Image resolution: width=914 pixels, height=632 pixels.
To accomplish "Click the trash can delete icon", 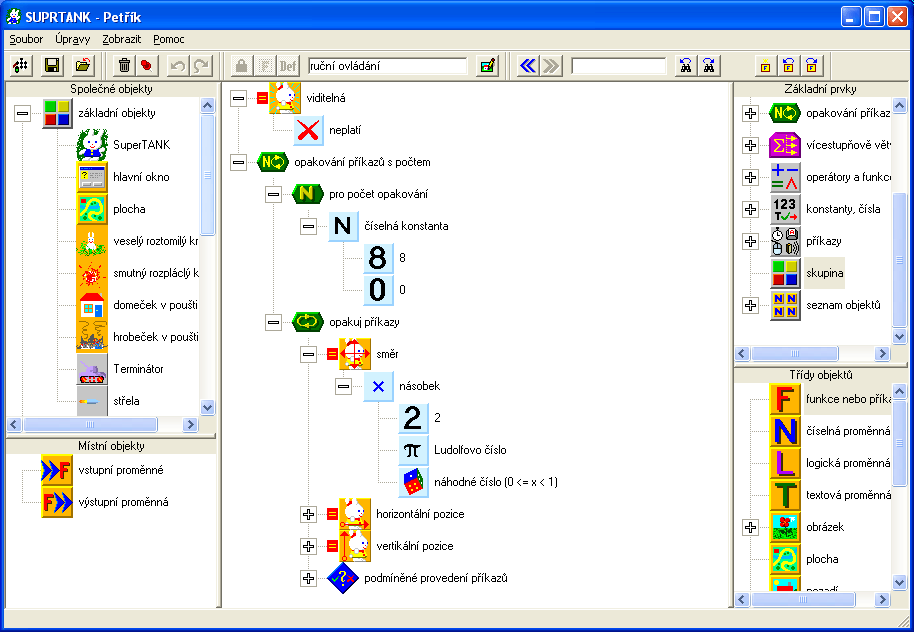I will (x=124, y=66).
